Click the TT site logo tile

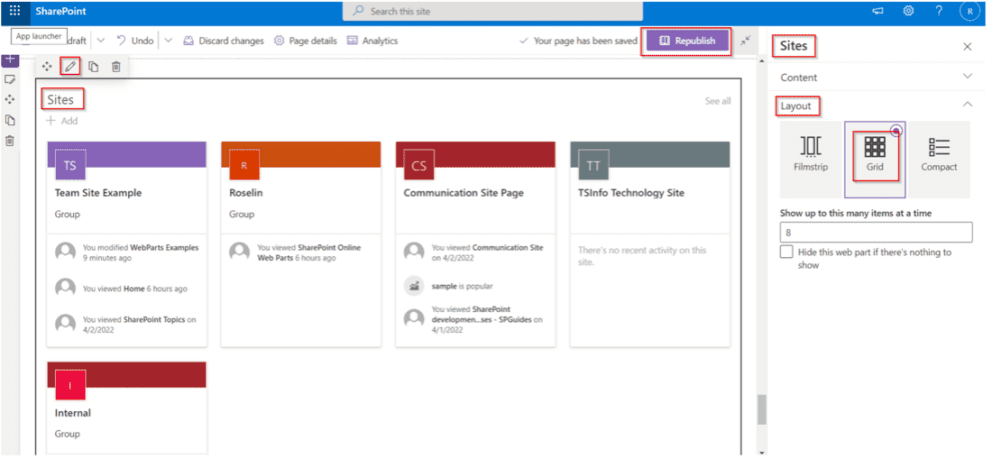pyautogui.click(x=593, y=165)
